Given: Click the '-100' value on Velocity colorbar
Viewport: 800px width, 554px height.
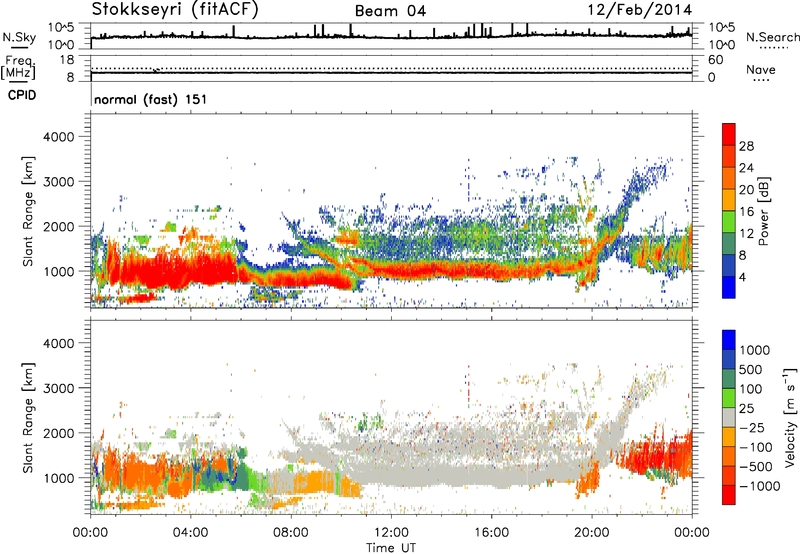Looking at the screenshot, I should pyautogui.click(x=756, y=447).
